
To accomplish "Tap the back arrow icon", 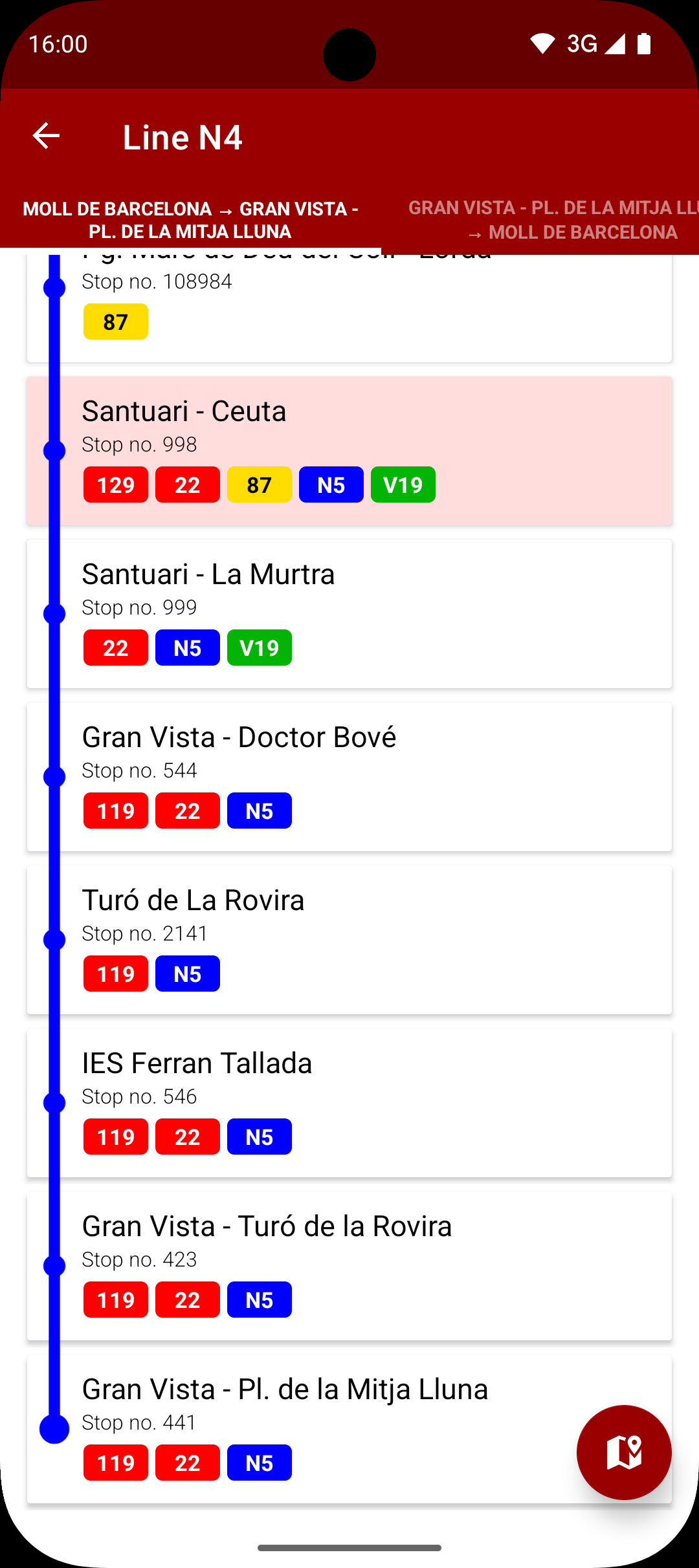I will 46,136.
